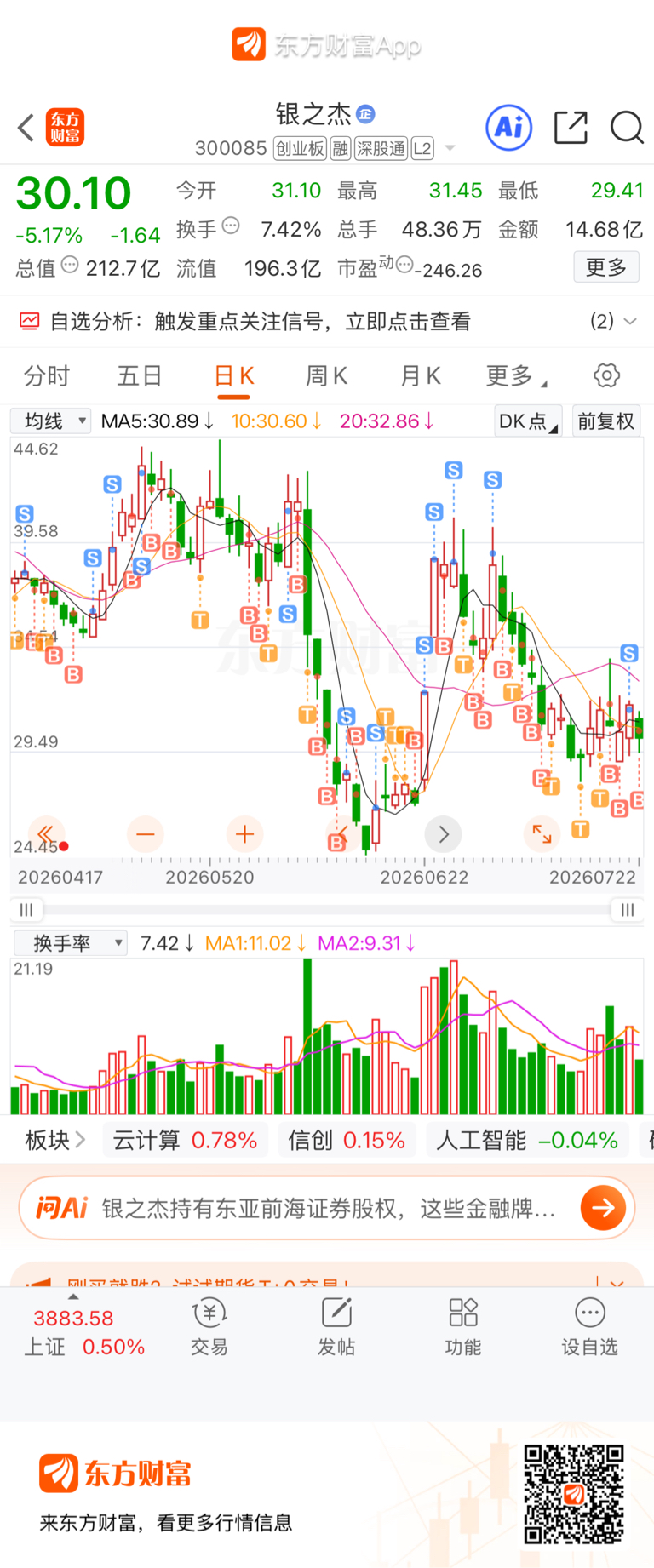This screenshot has width=654, height=1568.
Task: Open 换手率 sub-indicator dropdown
Action: click(x=70, y=942)
